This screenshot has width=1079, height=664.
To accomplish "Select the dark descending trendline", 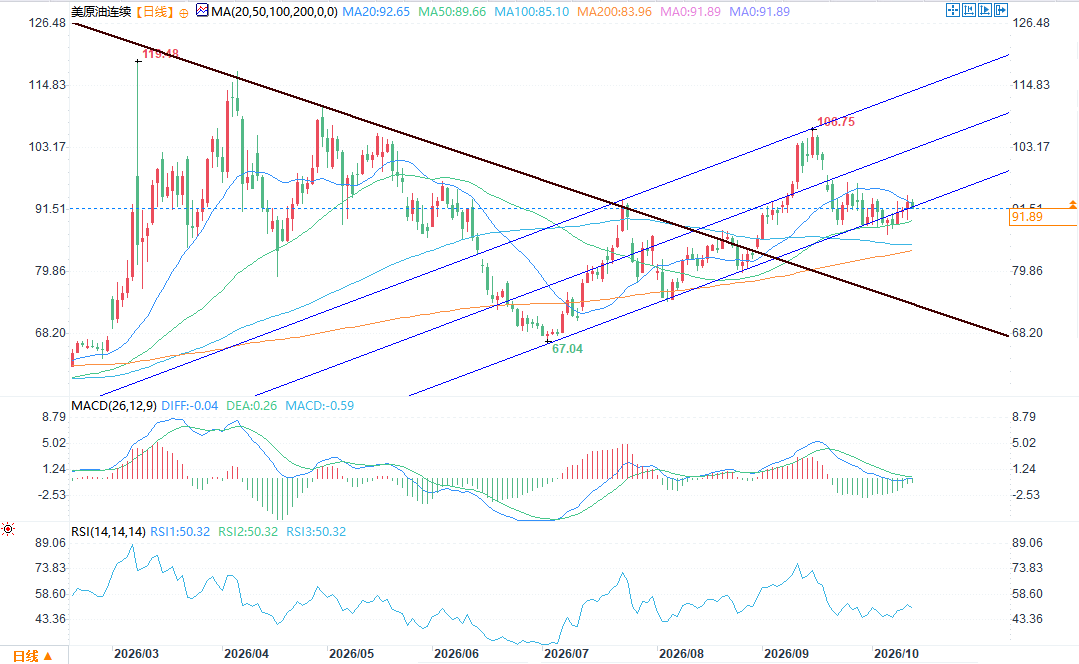I will (x=540, y=179).
